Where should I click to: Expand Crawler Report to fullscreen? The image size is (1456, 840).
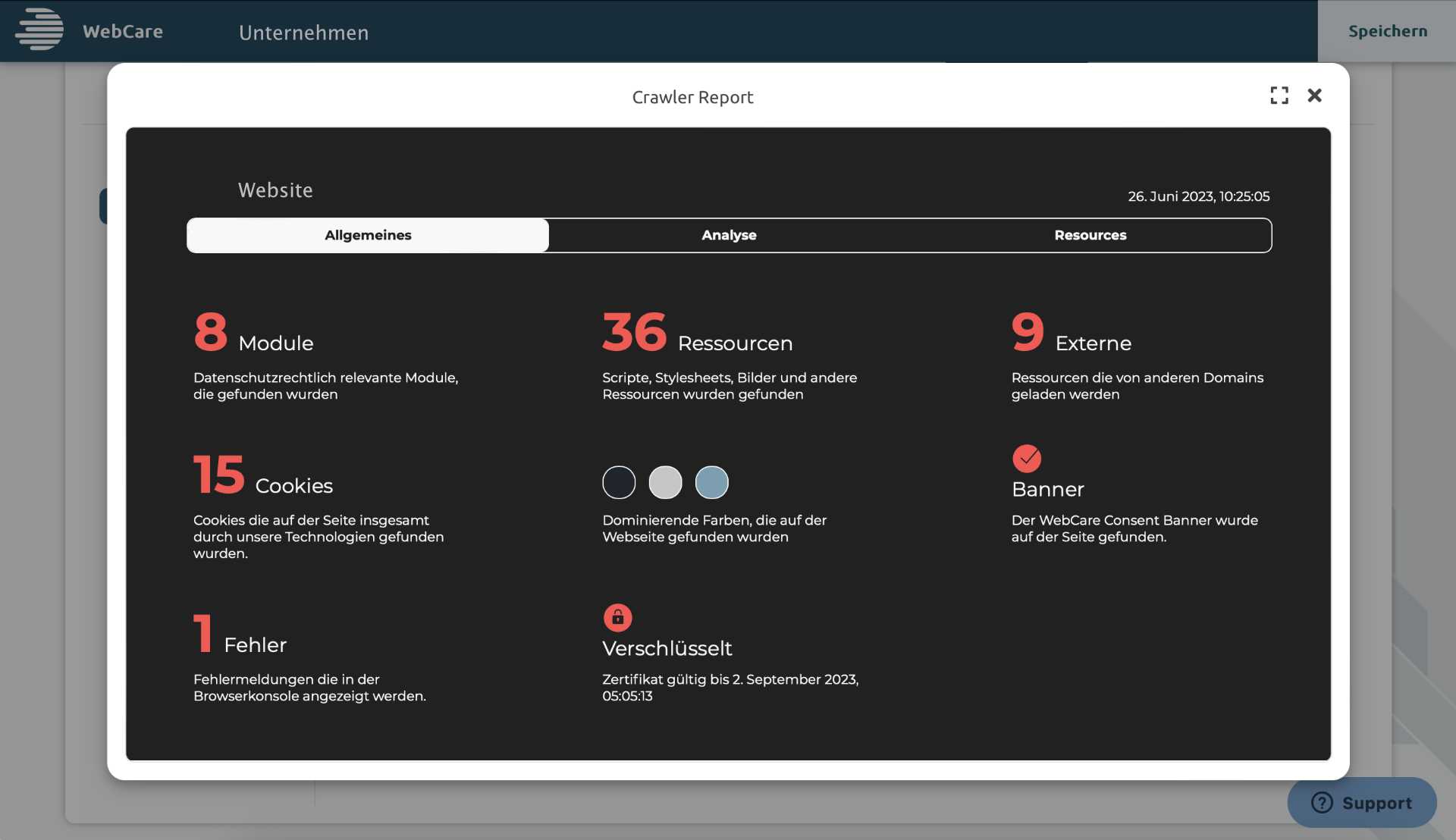(1279, 96)
